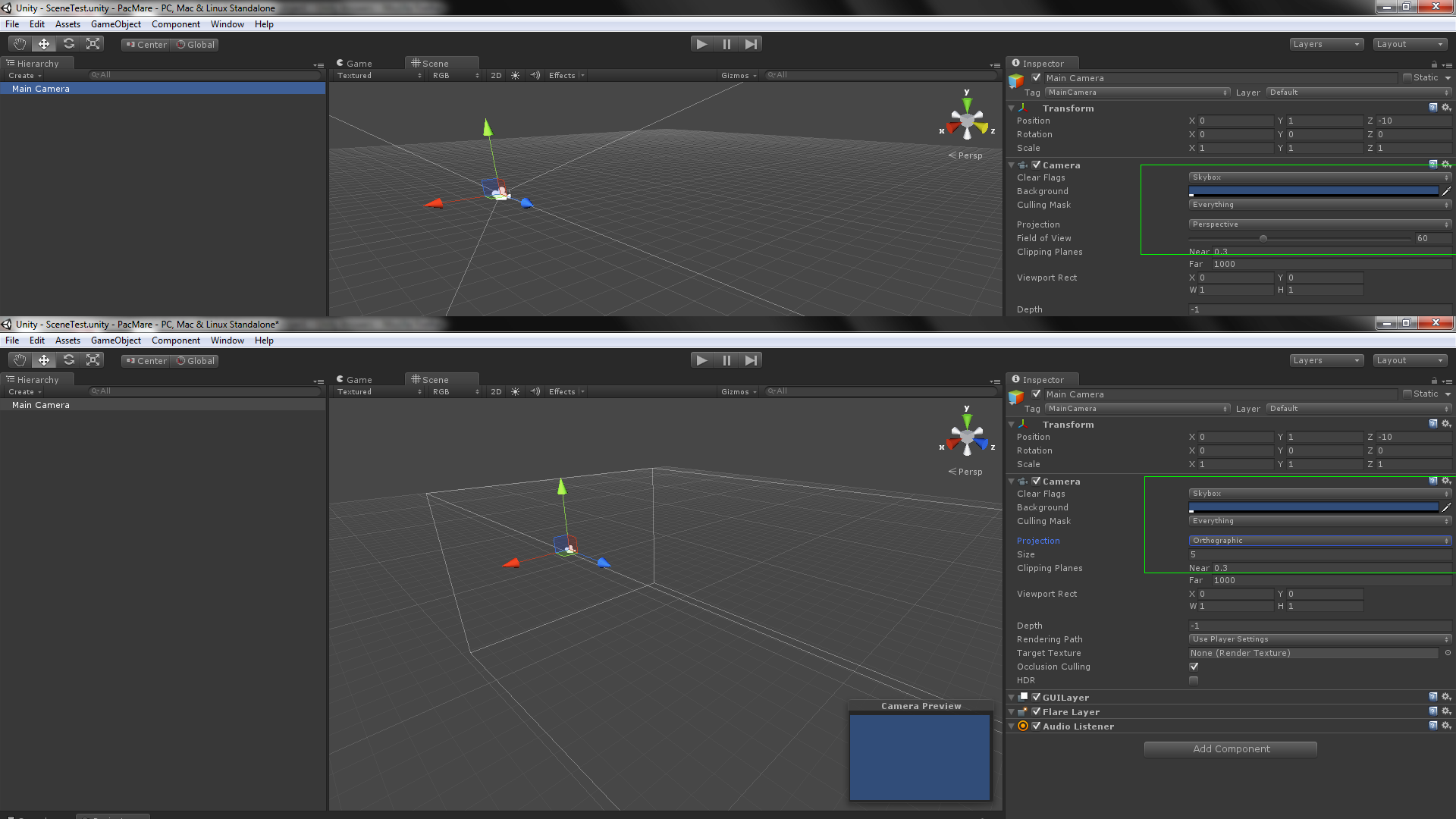Toggle Global button in bottom window

pyautogui.click(x=195, y=360)
